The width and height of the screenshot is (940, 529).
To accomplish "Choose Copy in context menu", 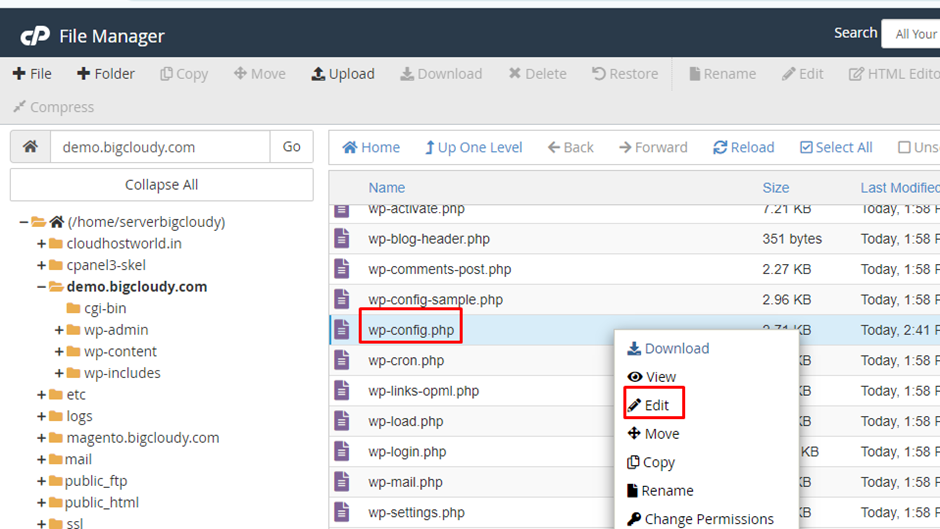I will coord(651,462).
